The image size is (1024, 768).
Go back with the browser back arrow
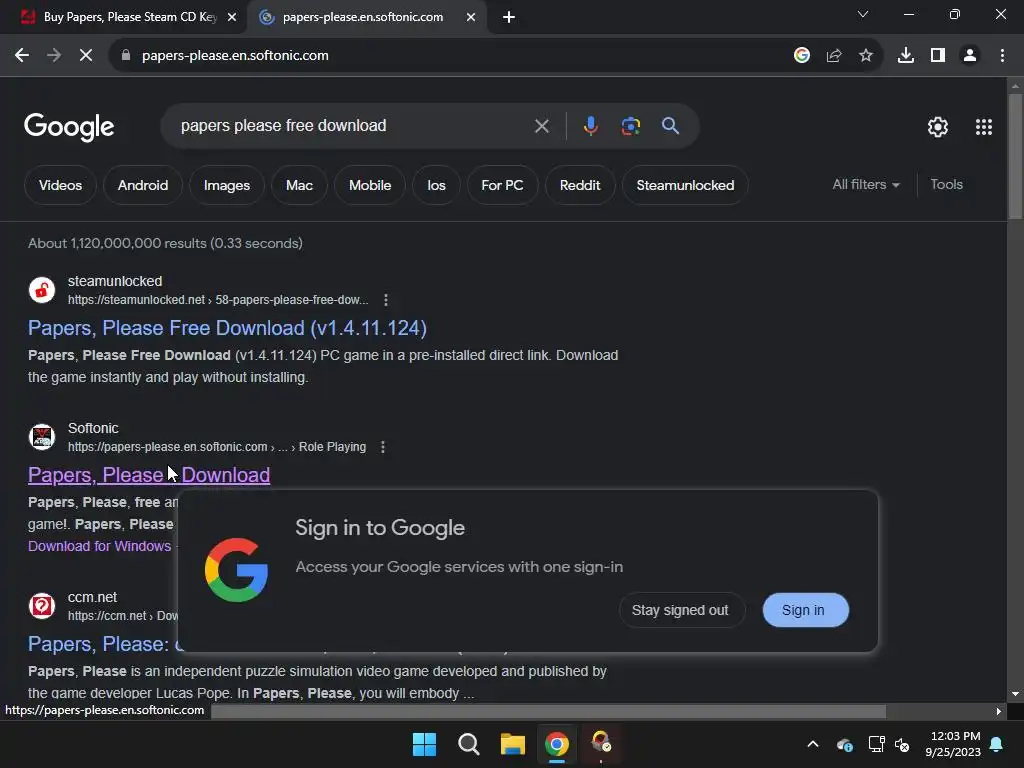22,56
